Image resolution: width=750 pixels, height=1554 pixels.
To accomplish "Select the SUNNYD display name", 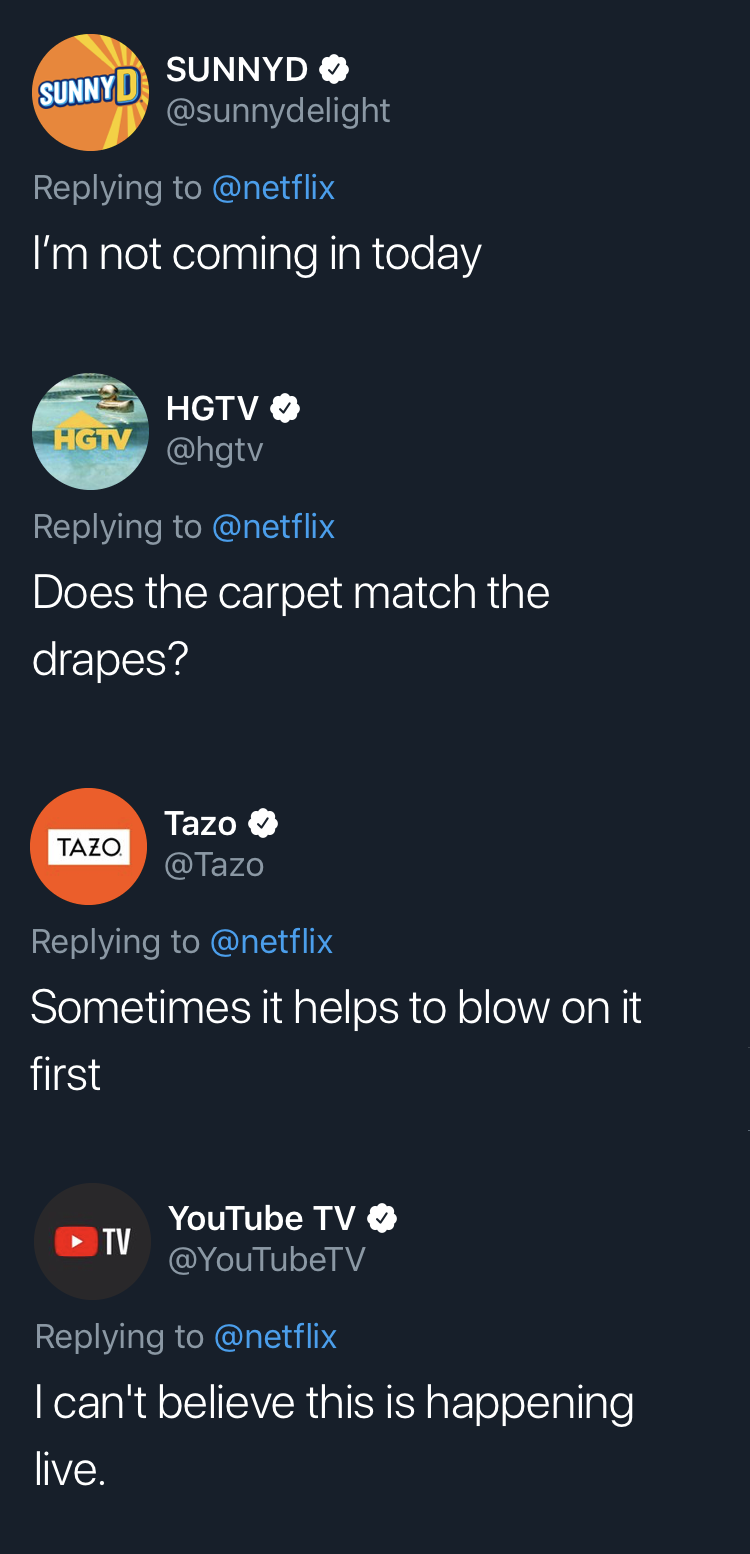I will click(x=237, y=69).
